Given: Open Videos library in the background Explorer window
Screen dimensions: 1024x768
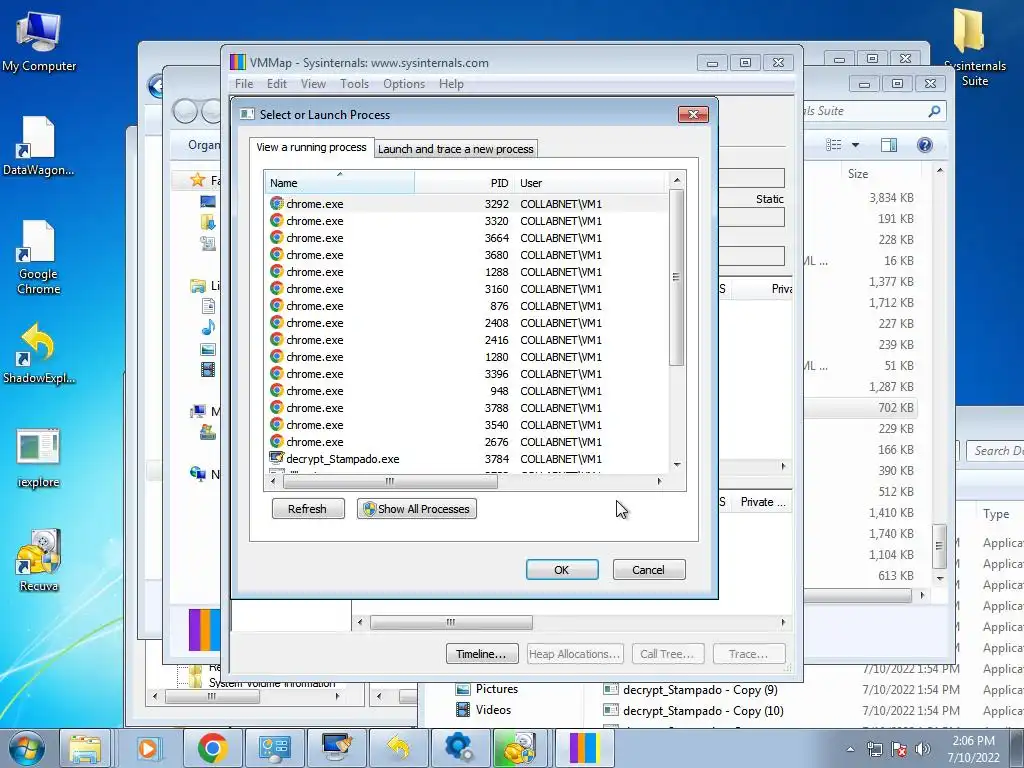Looking at the screenshot, I should [483, 710].
